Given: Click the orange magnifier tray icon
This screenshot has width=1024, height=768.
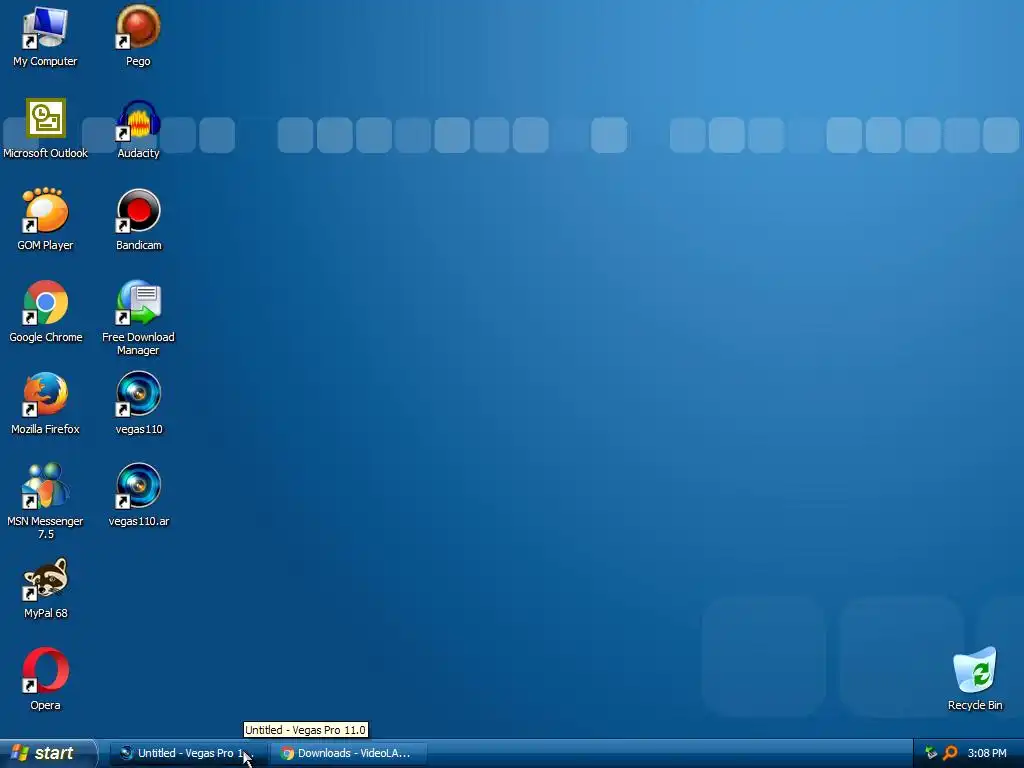Looking at the screenshot, I should point(950,753).
